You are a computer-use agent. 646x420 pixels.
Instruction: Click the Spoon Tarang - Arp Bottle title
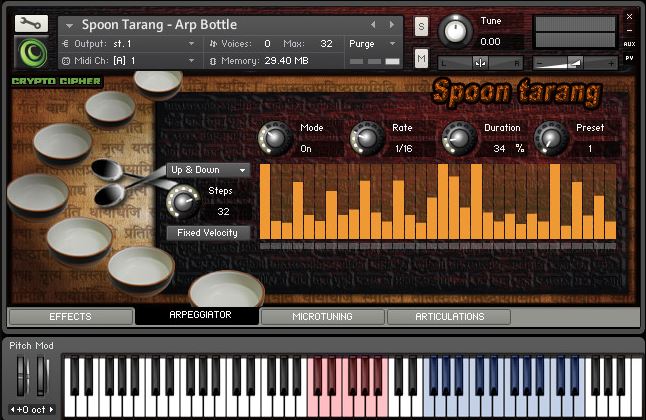(x=159, y=25)
